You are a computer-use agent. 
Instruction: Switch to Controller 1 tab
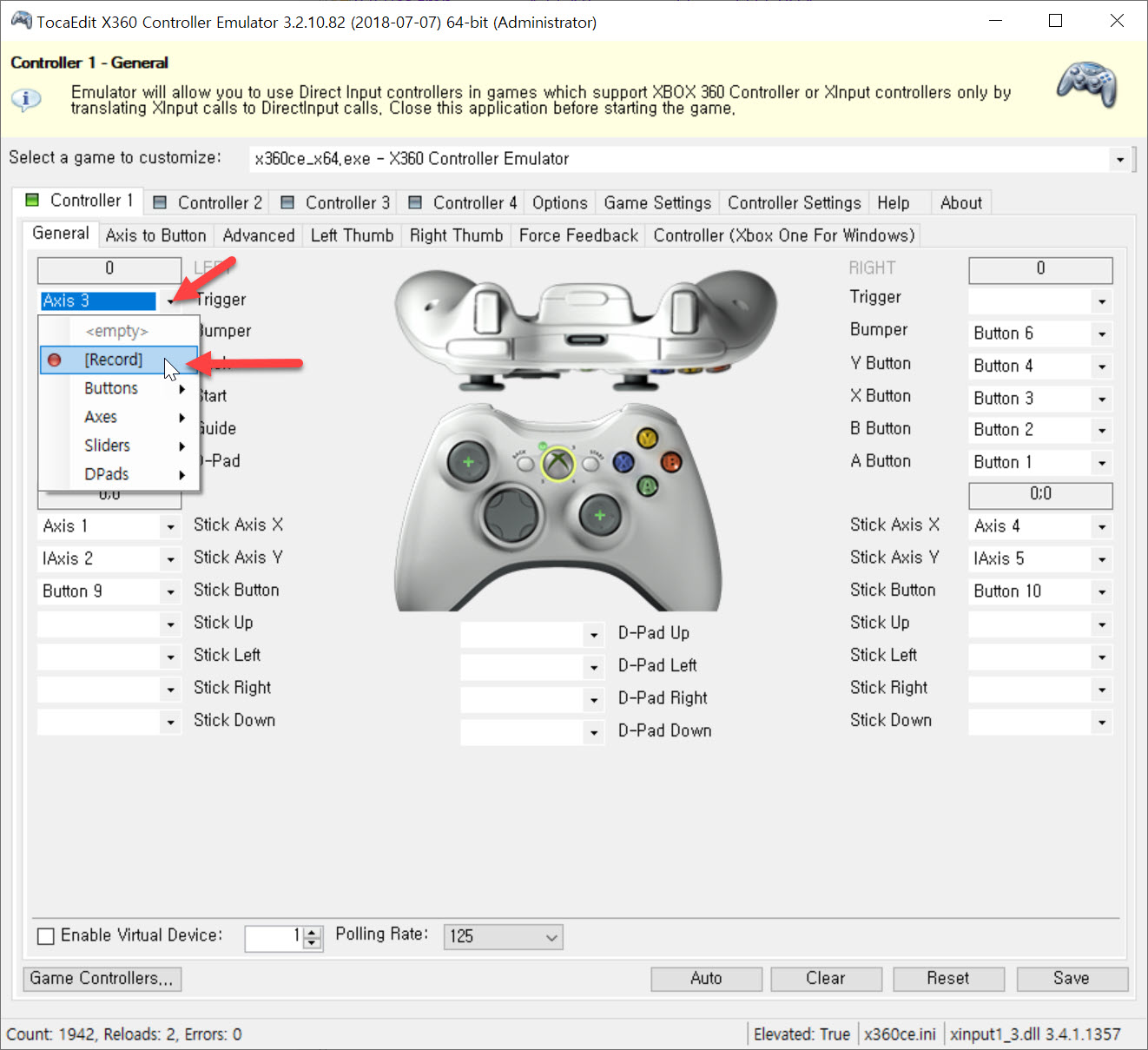tap(78, 201)
